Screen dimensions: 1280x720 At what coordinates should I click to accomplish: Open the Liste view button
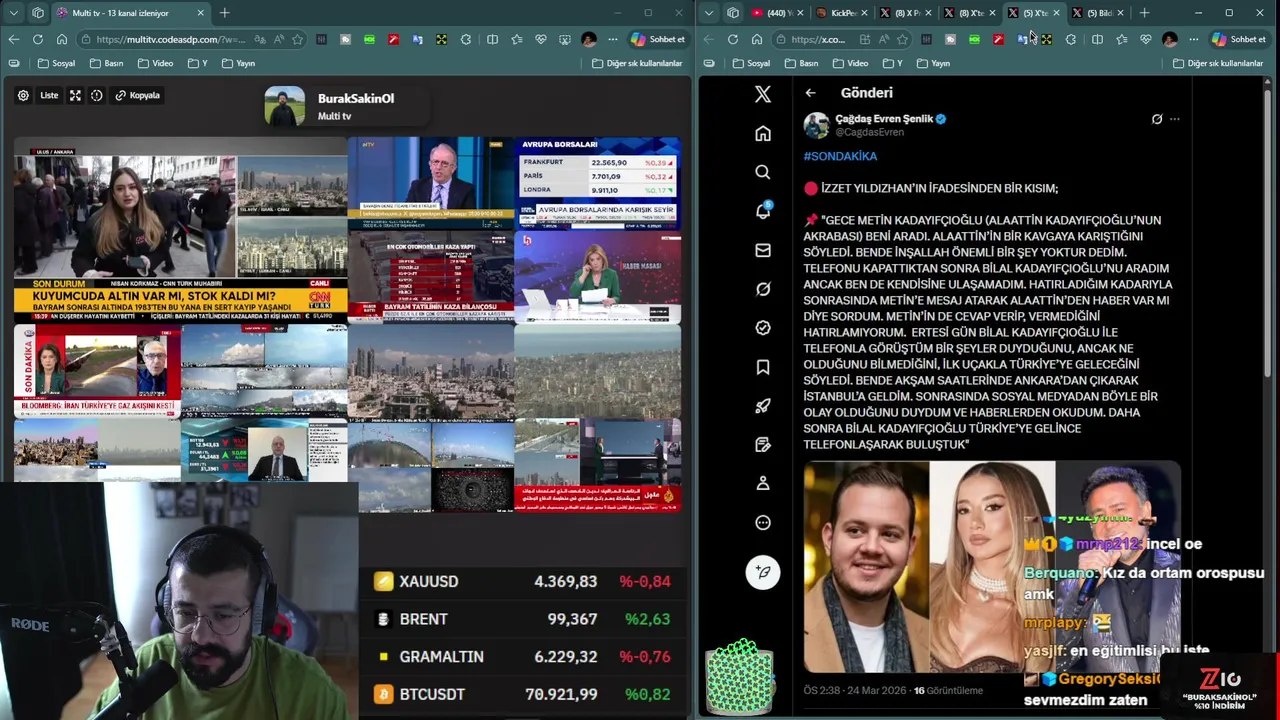[x=49, y=95]
